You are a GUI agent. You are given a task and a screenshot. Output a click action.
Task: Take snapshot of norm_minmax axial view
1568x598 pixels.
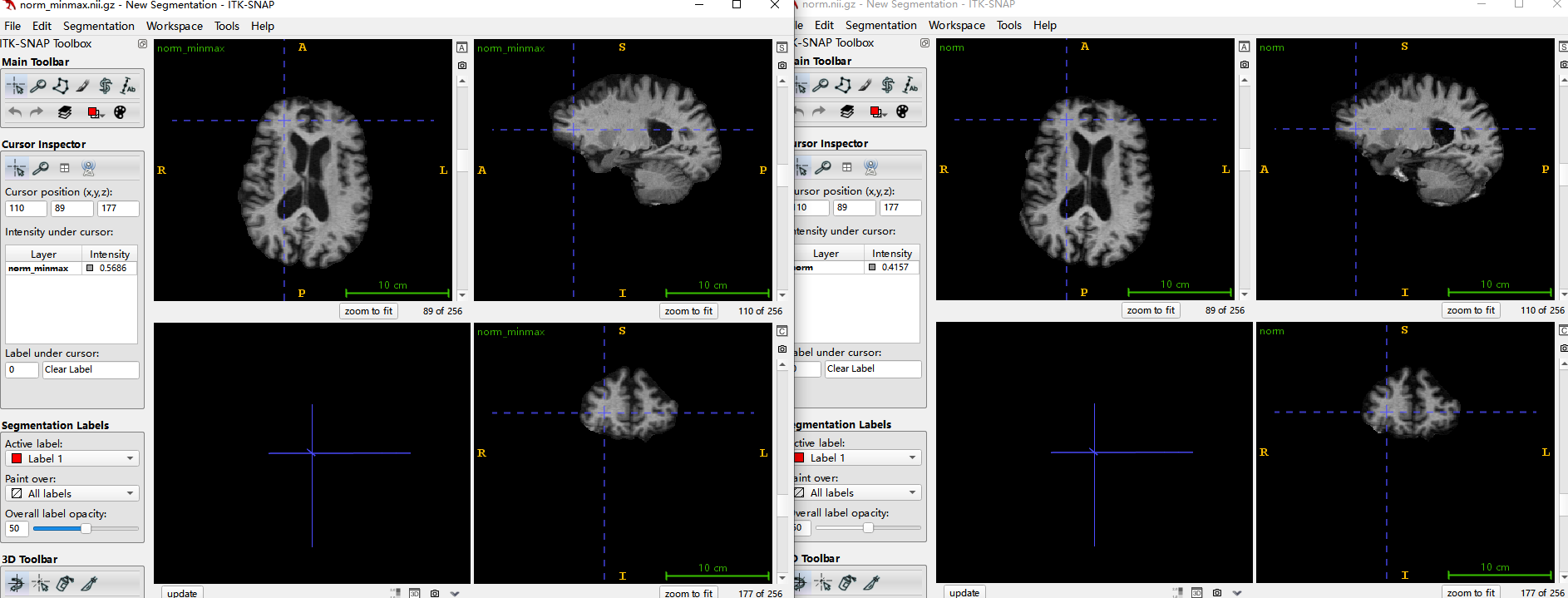pyautogui.click(x=462, y=65)
